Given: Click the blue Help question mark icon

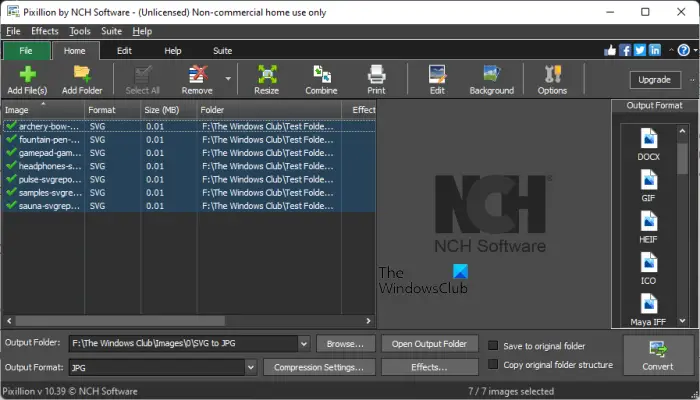Looking at the screenshot, I should click(683, 50).
